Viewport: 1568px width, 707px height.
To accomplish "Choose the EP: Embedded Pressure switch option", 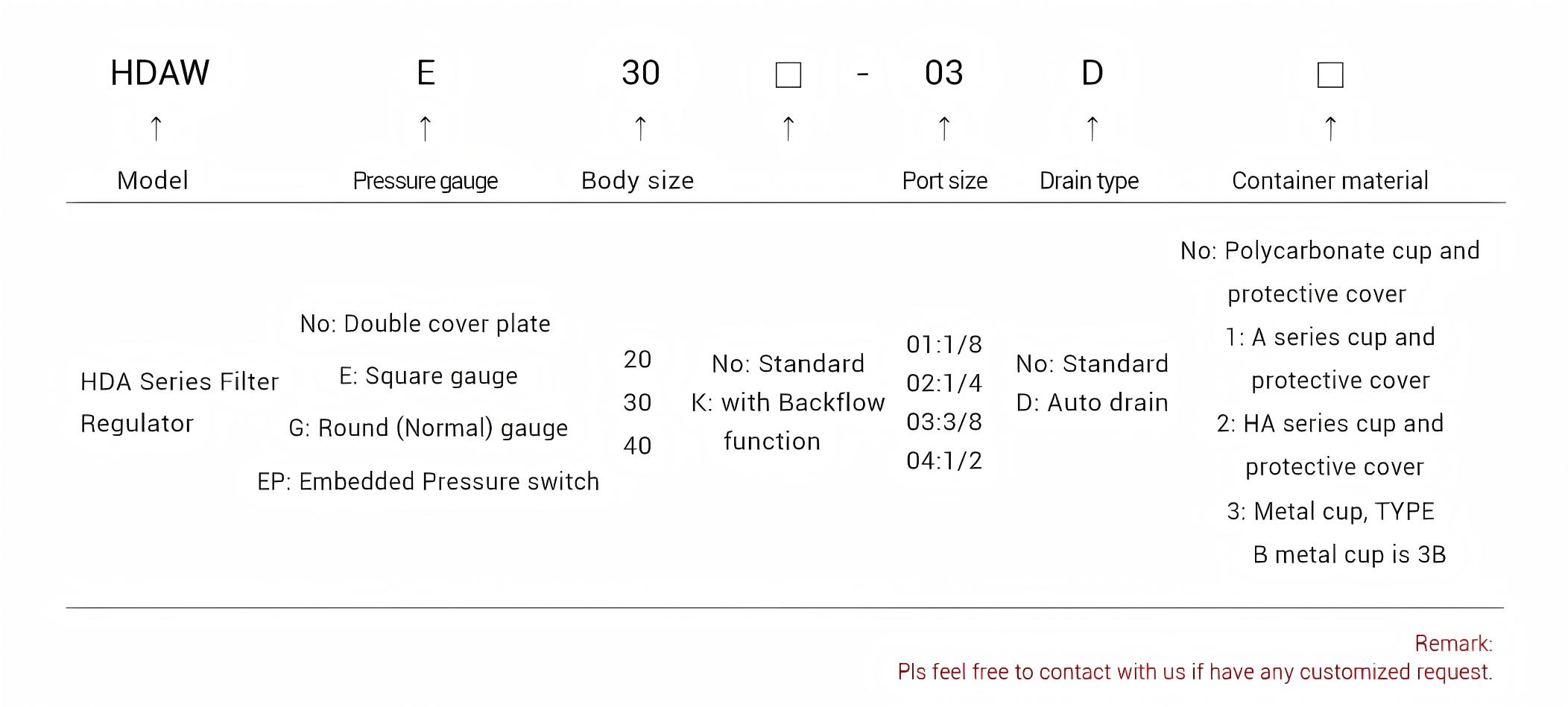I will click(x=428, y=482).
